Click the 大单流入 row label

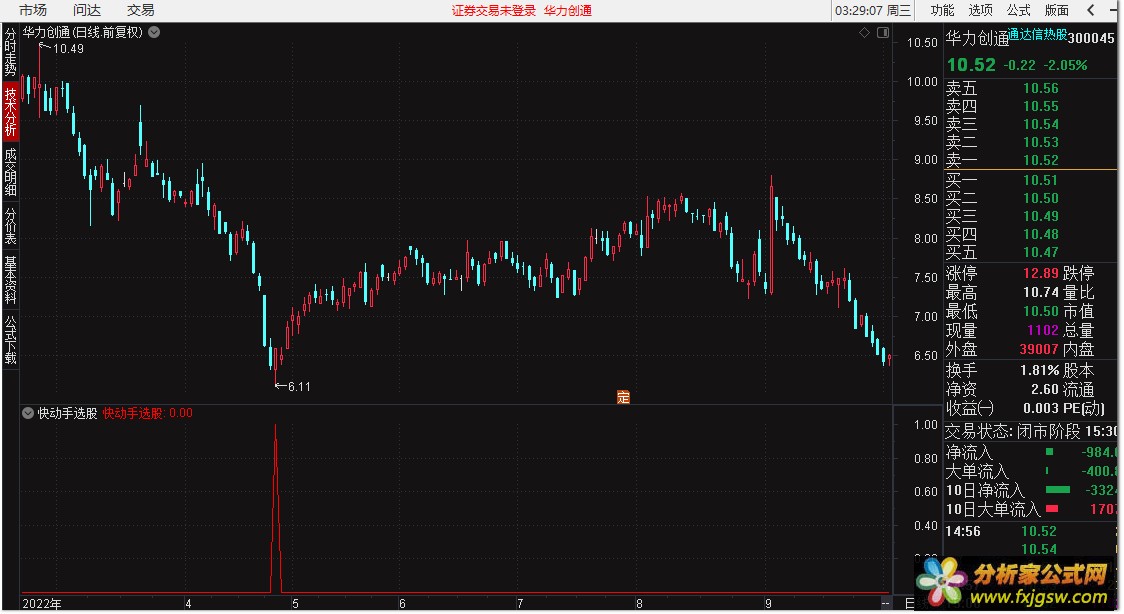[x=977, y=471]
